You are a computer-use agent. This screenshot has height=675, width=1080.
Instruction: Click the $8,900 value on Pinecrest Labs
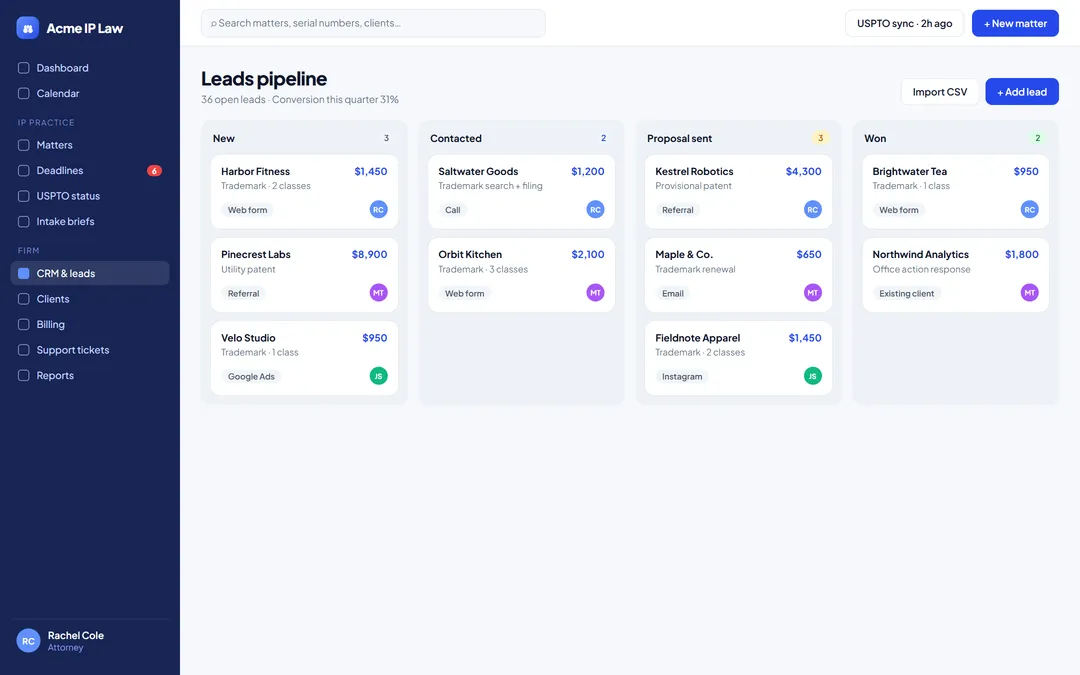(x=369, y=254)
